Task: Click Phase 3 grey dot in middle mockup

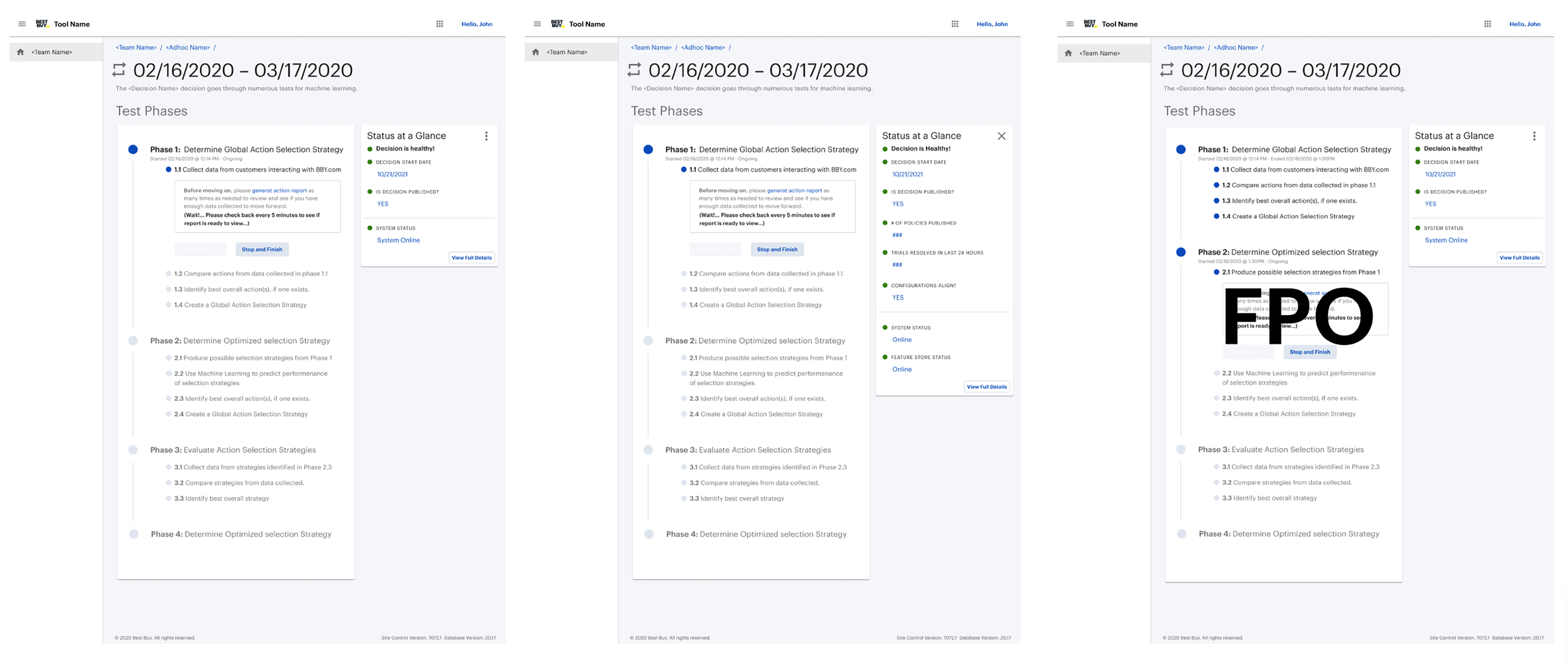Action: (648, 450)
